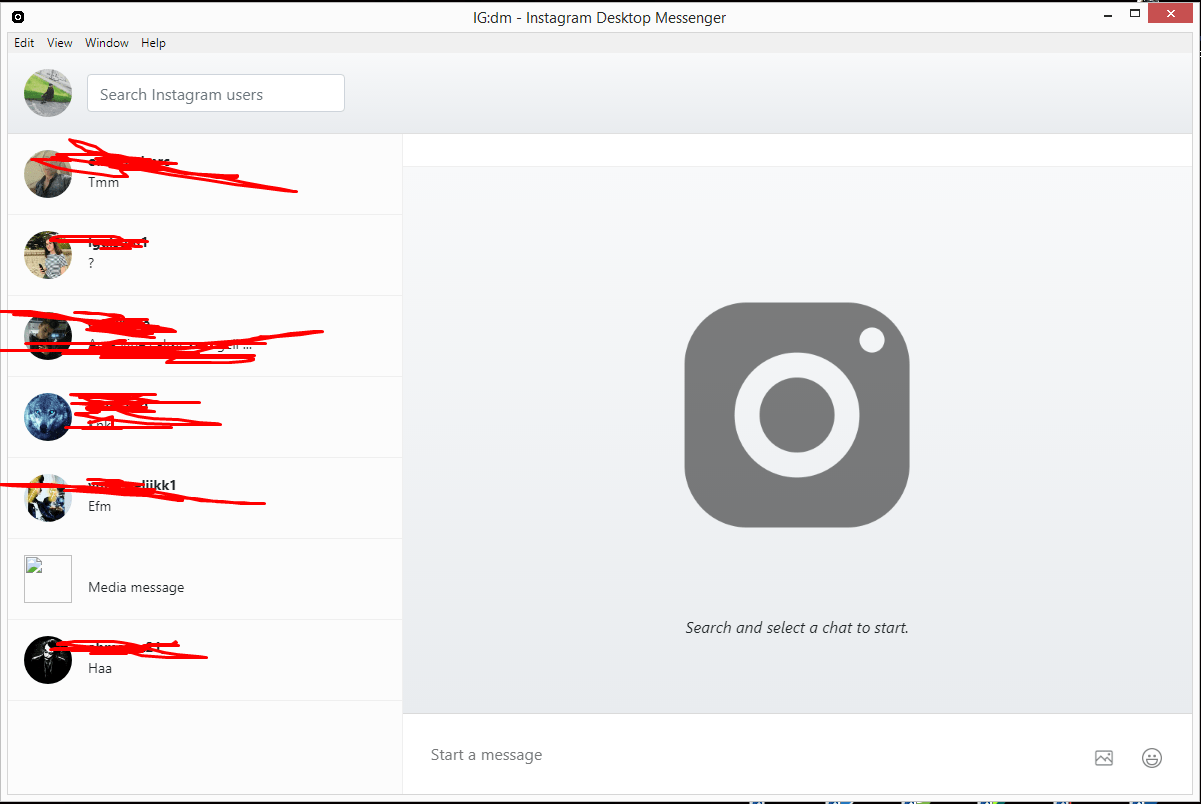Viewport: 1201px width, 804px height.
Task: Open the Window menu
Action: (x=107, y=43)
